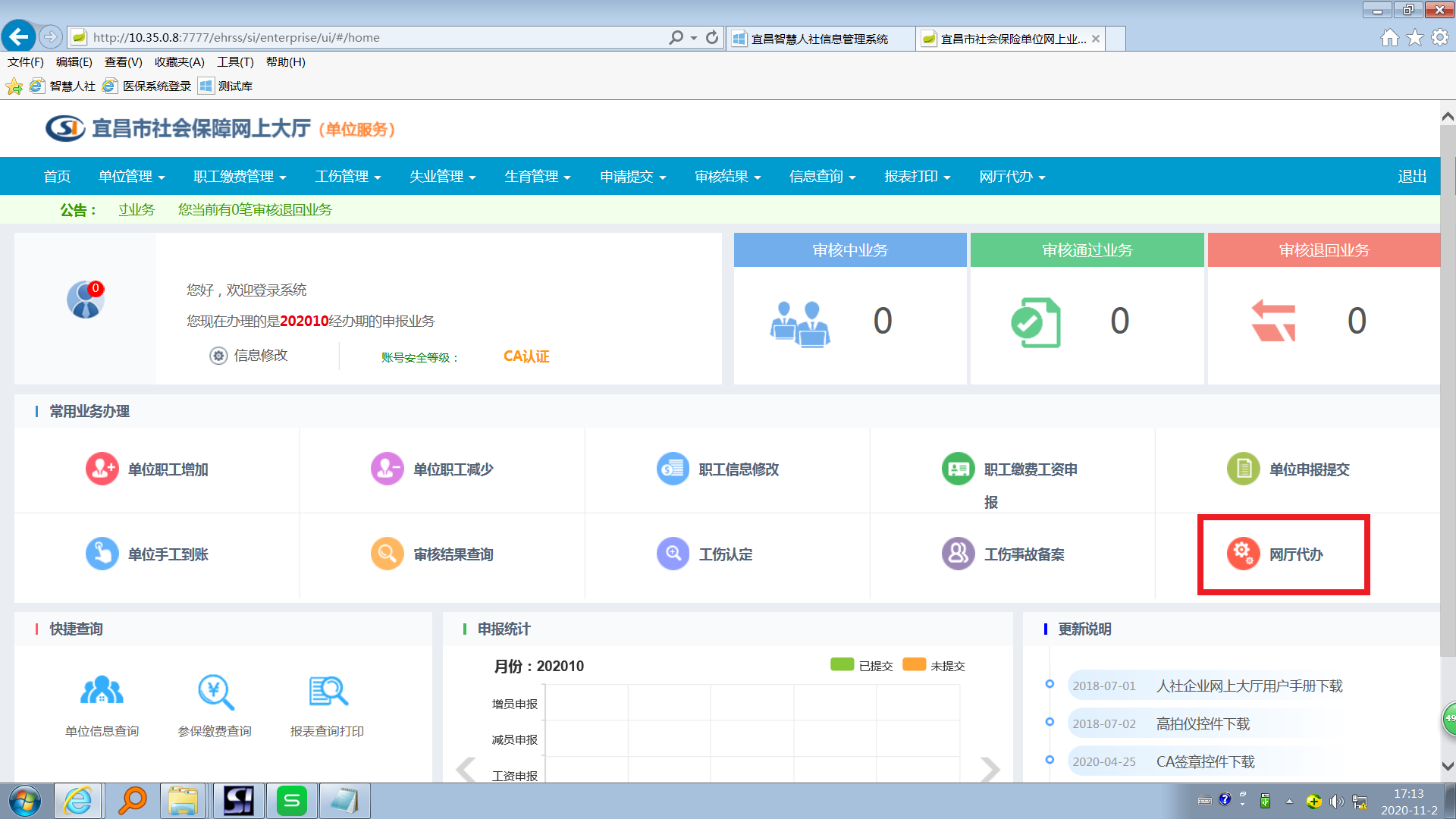Click the 单位职工减少 purple icon
This screenshot has width=1456, height=819.
(x=387, y=469)
